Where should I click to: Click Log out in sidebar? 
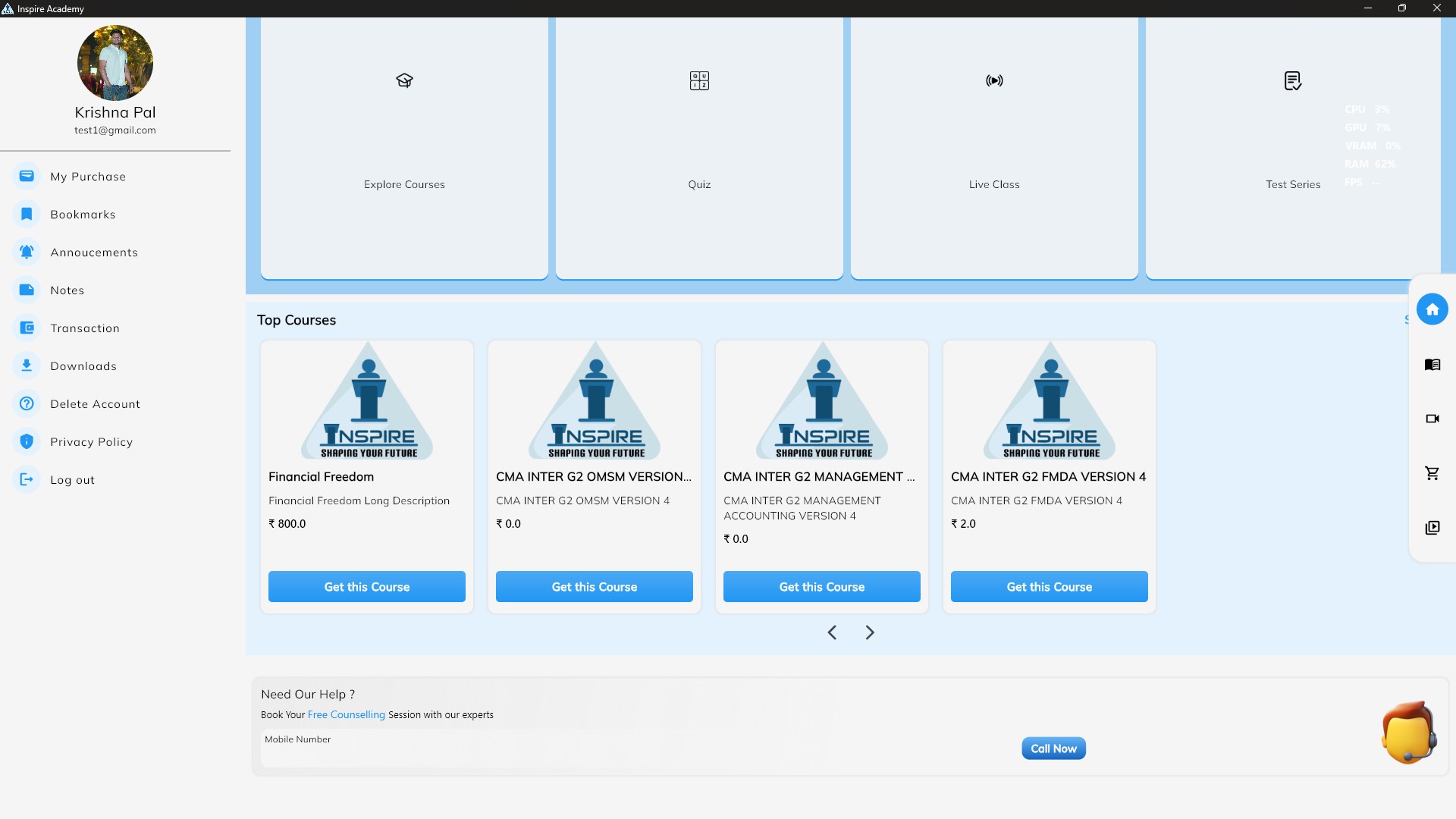[x=72, y=480]
